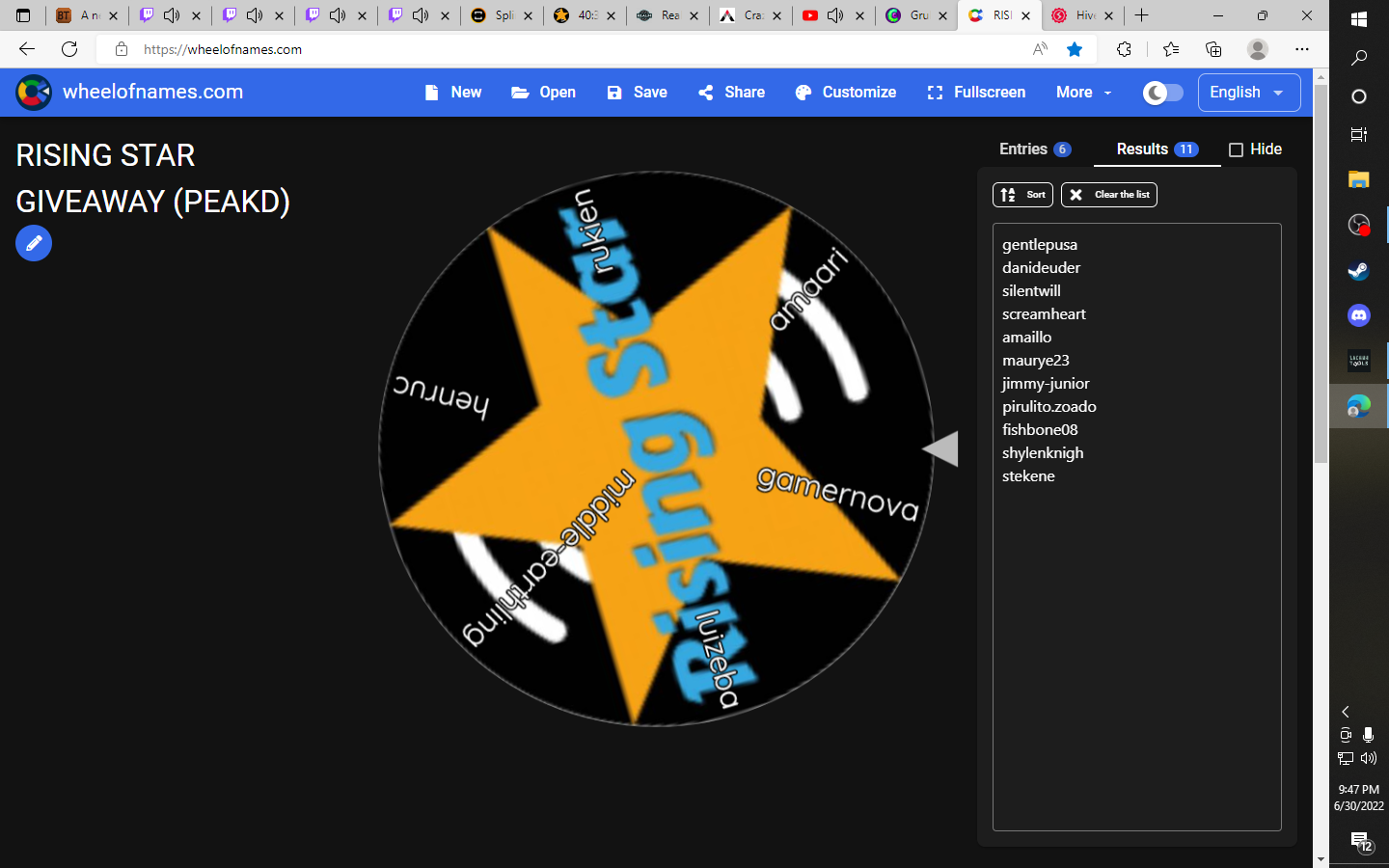Image resolution: width=1389 pixels, height=868 pixels.
Task: Enter Fullscreen mode
Action: pyautogui.click(x=976, y=93)
